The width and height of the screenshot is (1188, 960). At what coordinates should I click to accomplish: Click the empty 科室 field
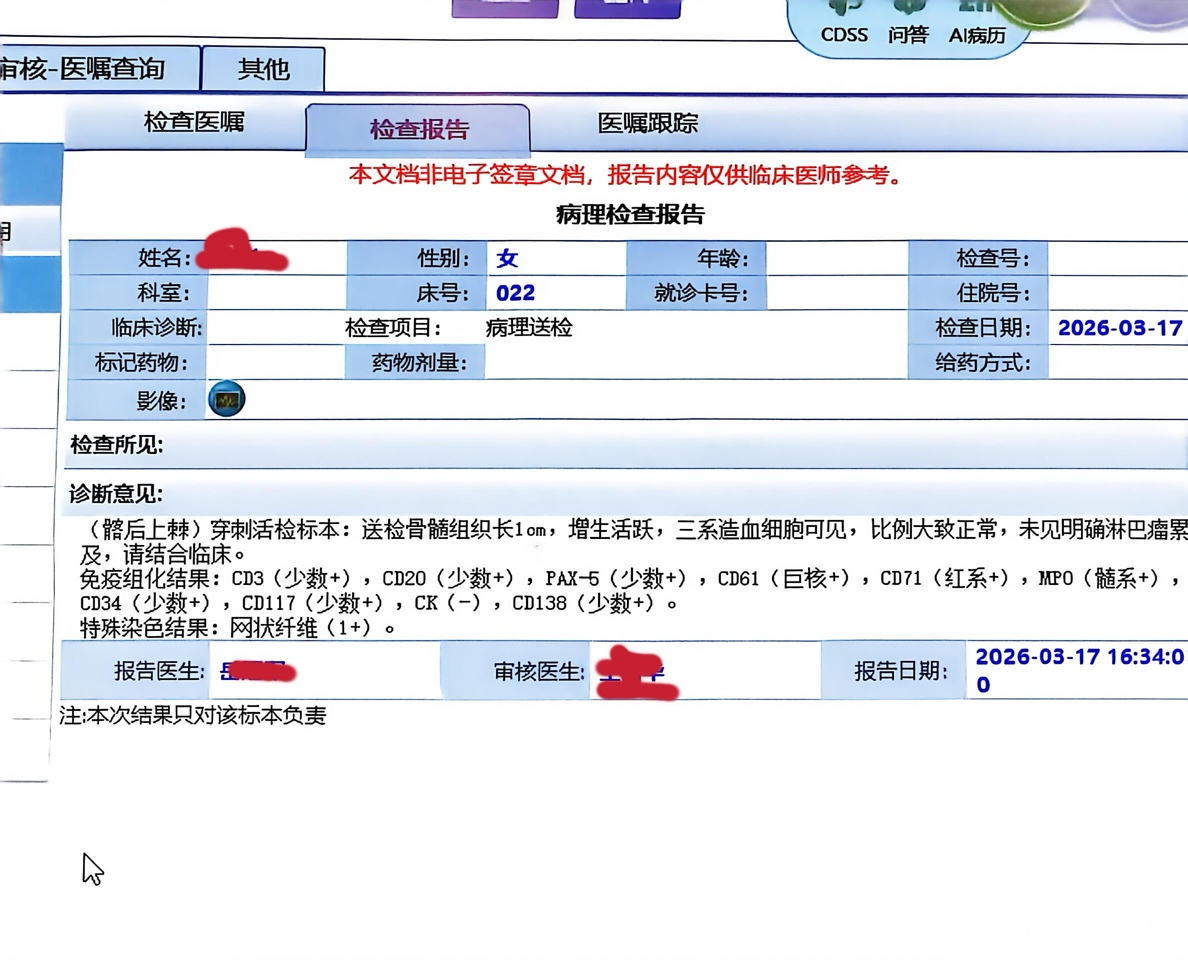coord(275,293)
